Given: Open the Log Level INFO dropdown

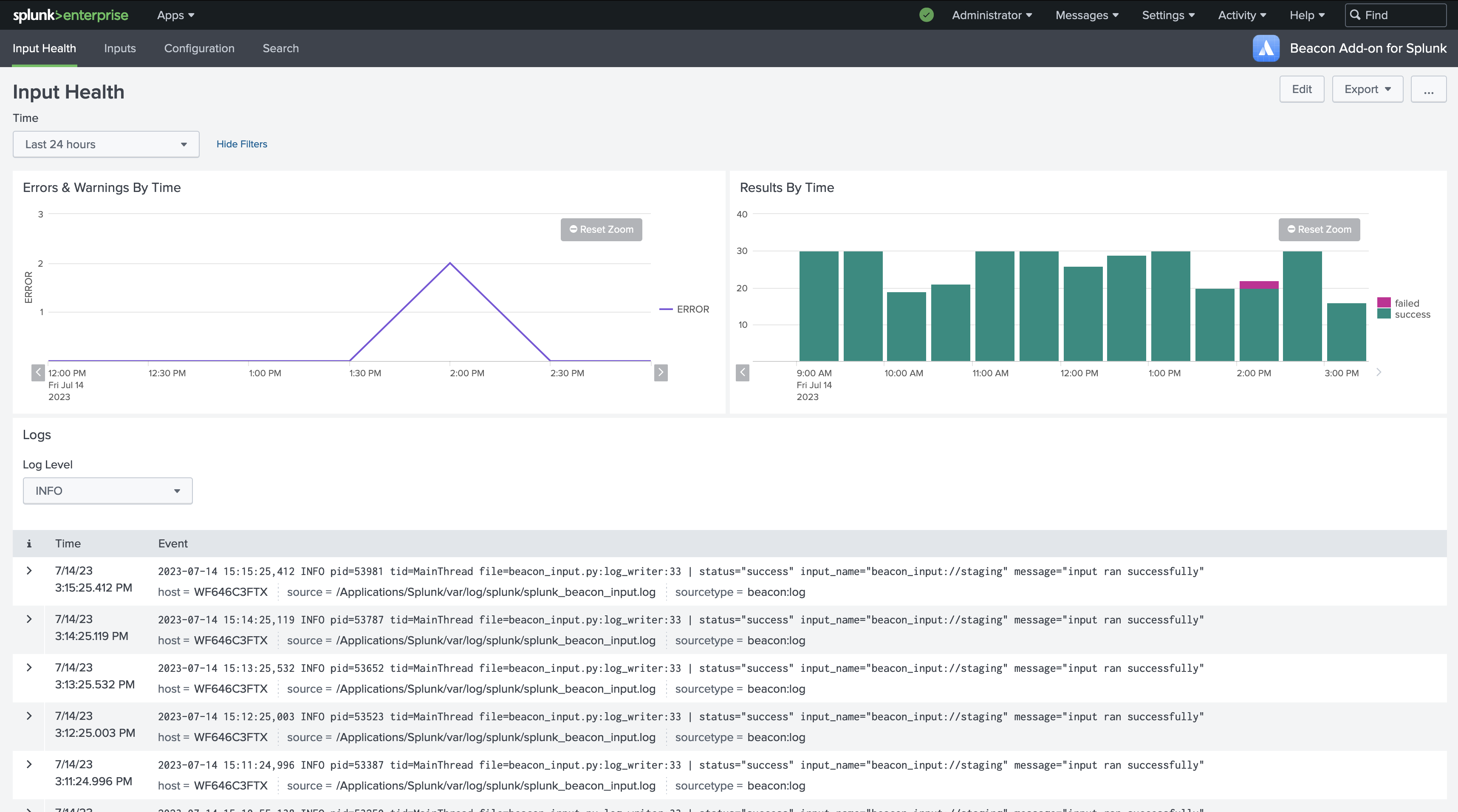Looking at the screenshot, I should coord(107,491).
